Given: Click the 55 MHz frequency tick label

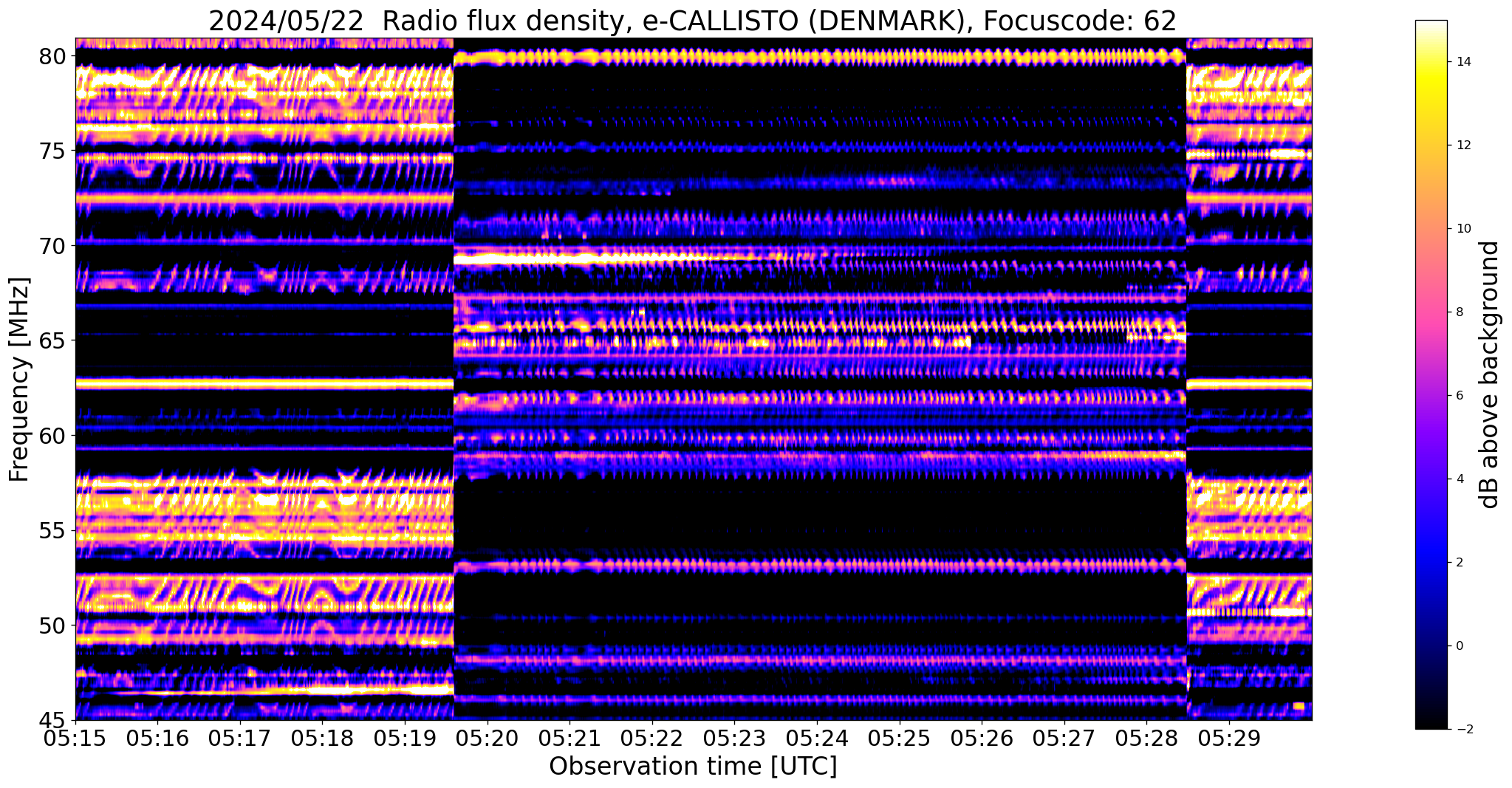Looking at the screenshot, I should coord(52,530).
